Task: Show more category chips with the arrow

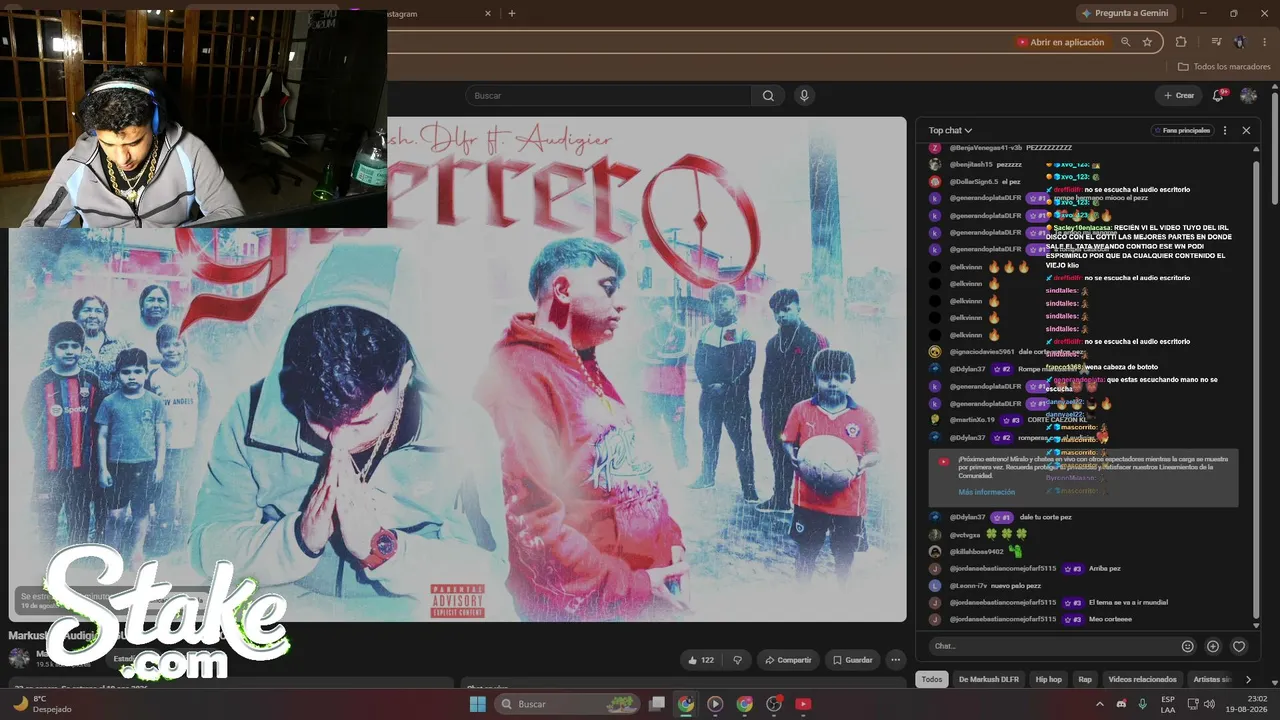Action: click(1248, 679)
